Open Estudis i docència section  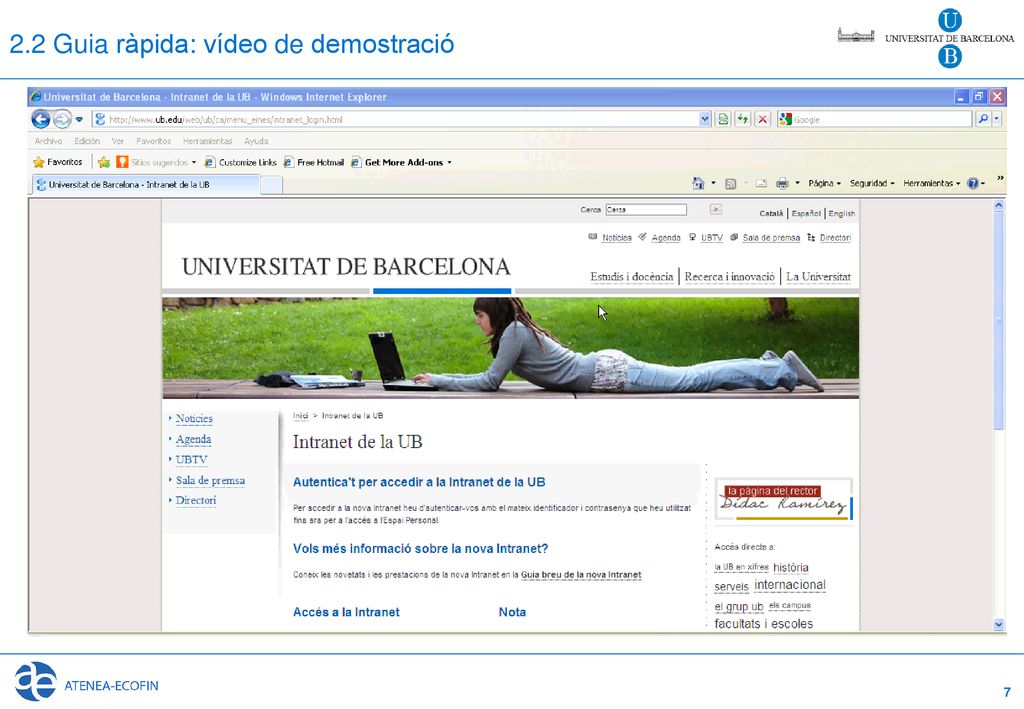pos(632,277)
